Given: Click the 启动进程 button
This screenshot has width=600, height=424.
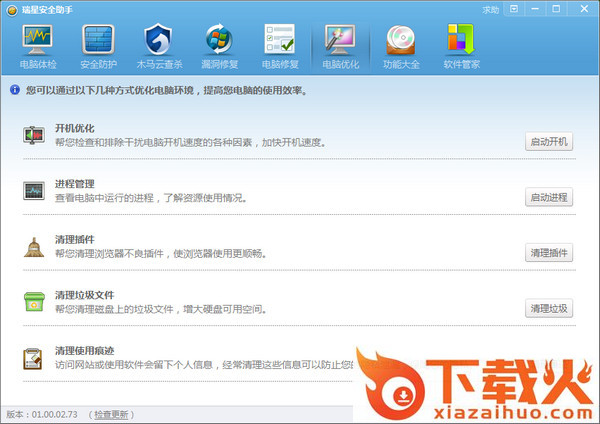Looking at the screenshot, I should point(549,197).
